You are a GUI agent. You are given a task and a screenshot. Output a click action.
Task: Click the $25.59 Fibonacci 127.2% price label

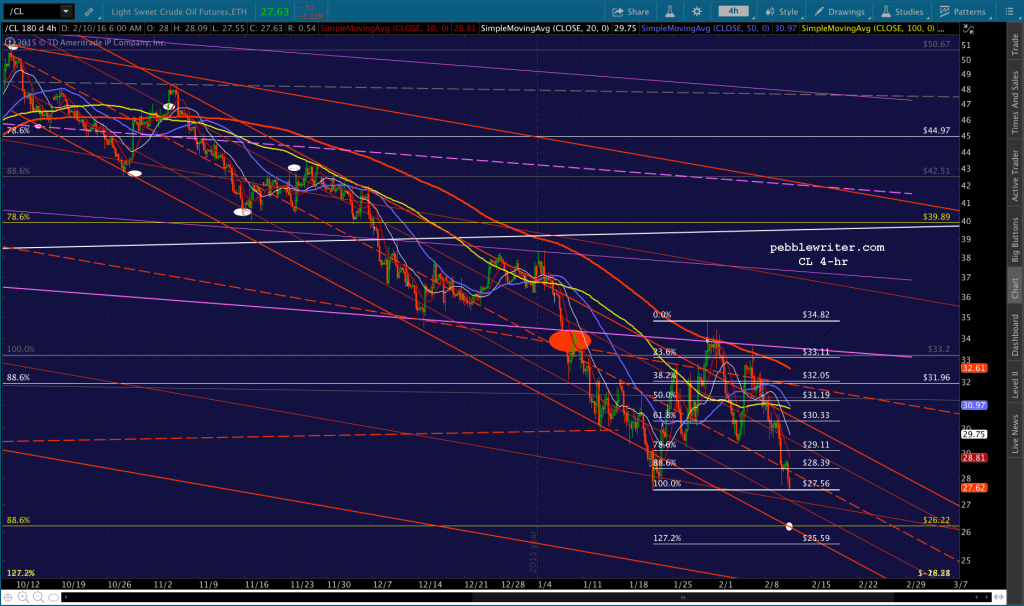click(x=816, y=539)
